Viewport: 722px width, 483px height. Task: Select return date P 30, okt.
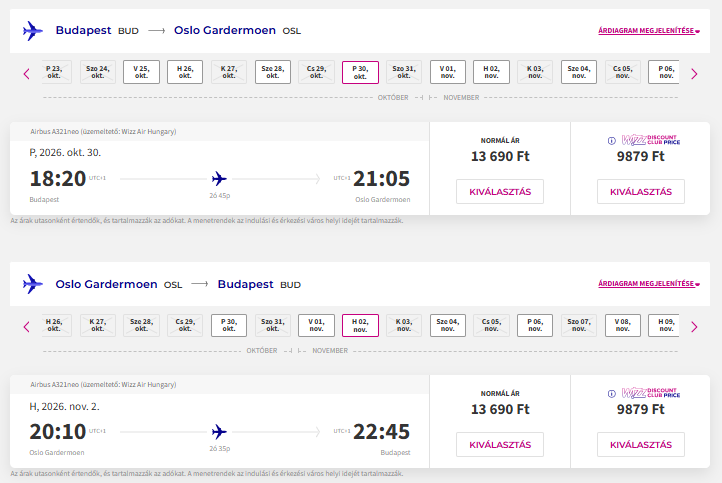[x=229, y=325]
